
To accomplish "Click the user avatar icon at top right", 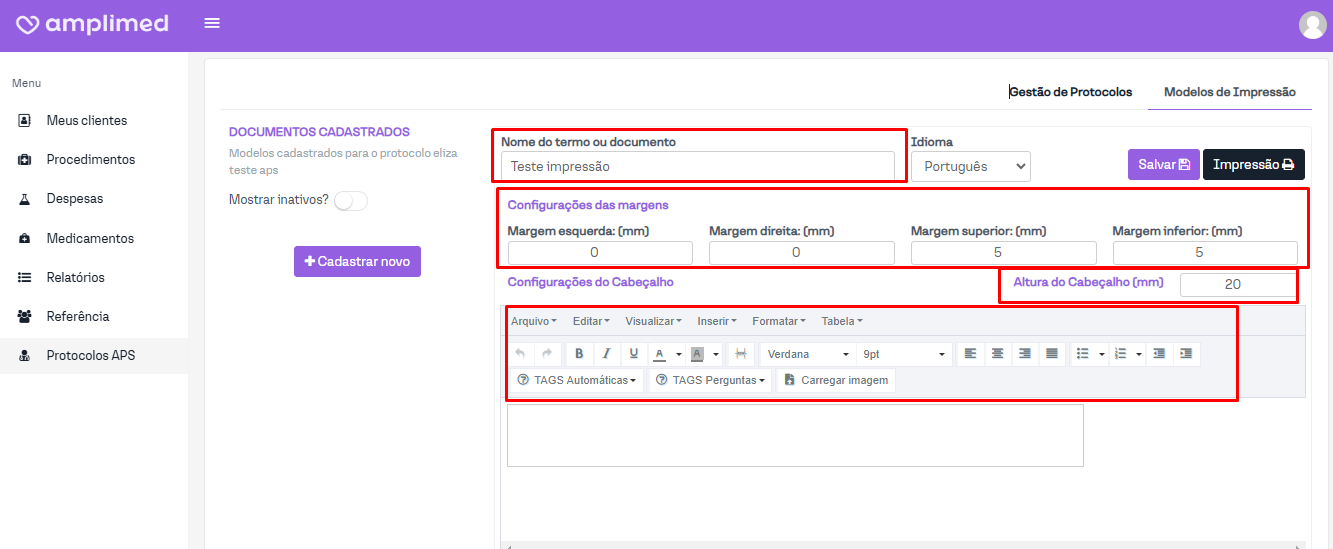I will [x=1312, y=25].
